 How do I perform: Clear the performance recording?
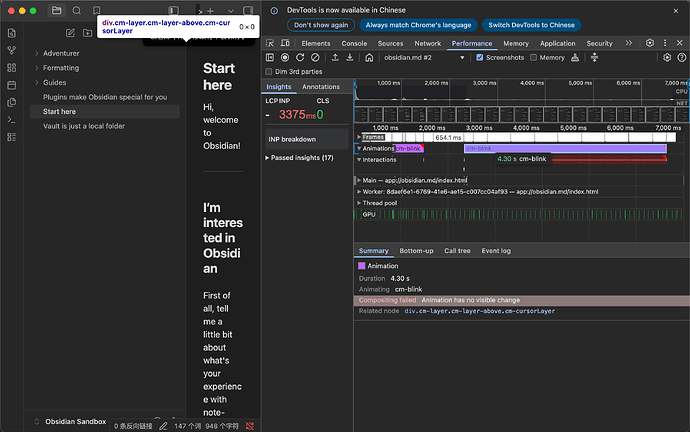point(315,58)
